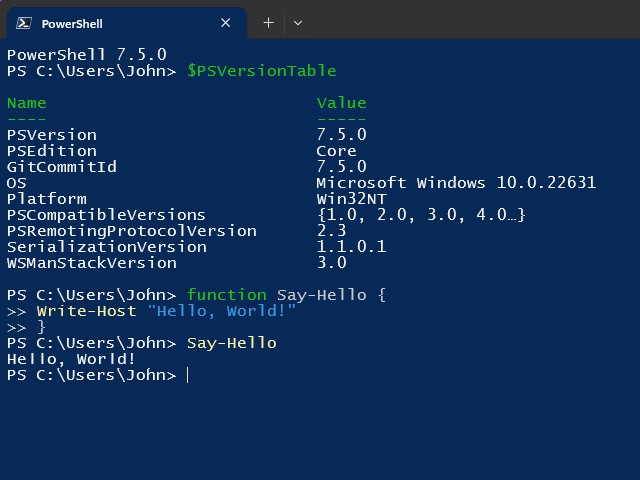This screenshot has height=480, width=640.
Task: Click the Value column header
Action: 341,103
